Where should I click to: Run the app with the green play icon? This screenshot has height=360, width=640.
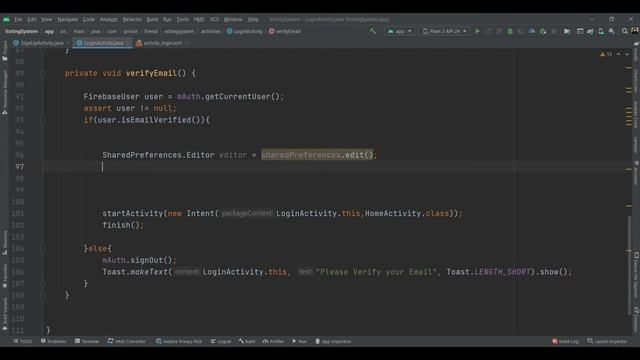(x=477, y=31)
